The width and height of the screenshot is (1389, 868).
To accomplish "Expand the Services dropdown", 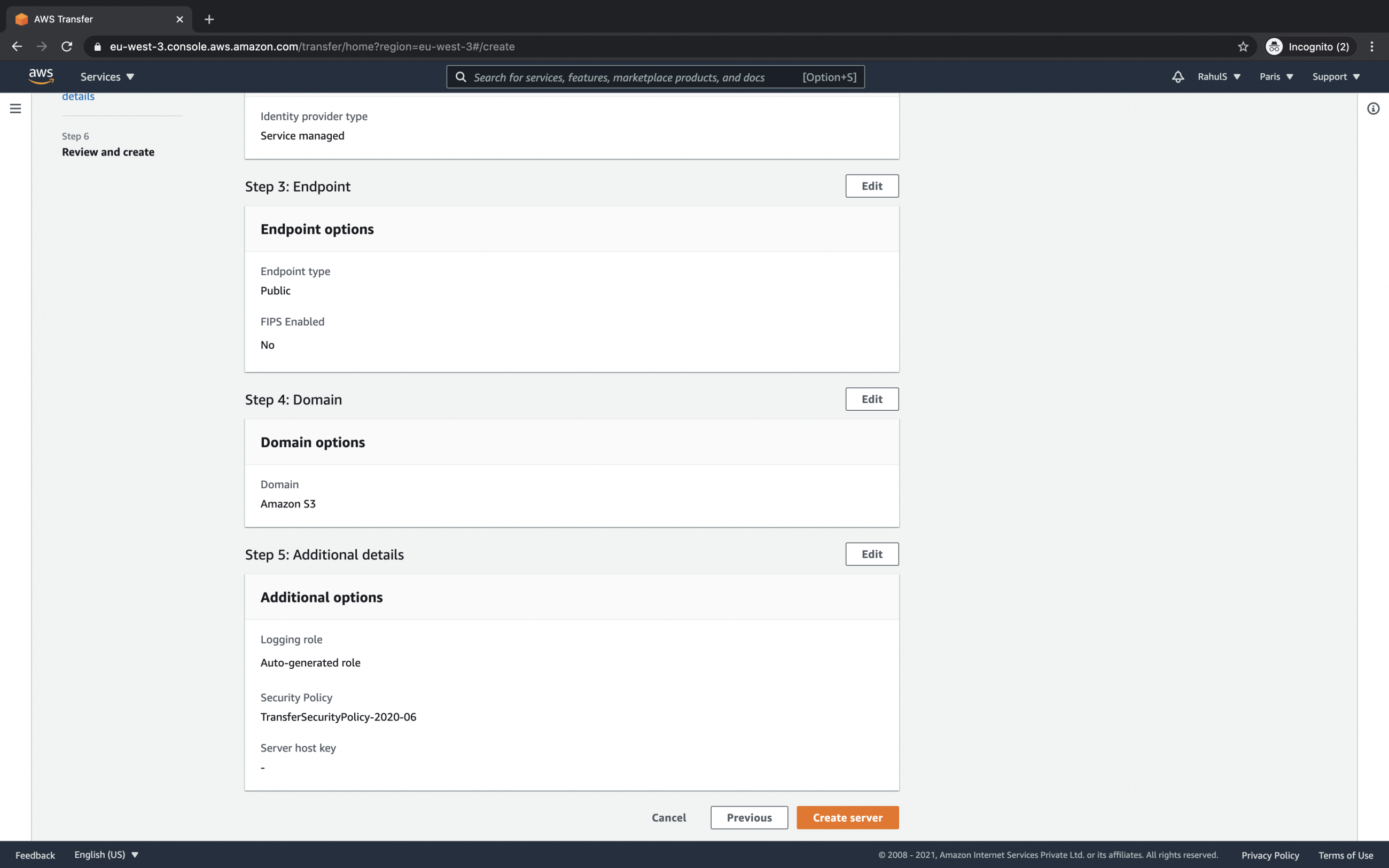I will coord(106,76).
